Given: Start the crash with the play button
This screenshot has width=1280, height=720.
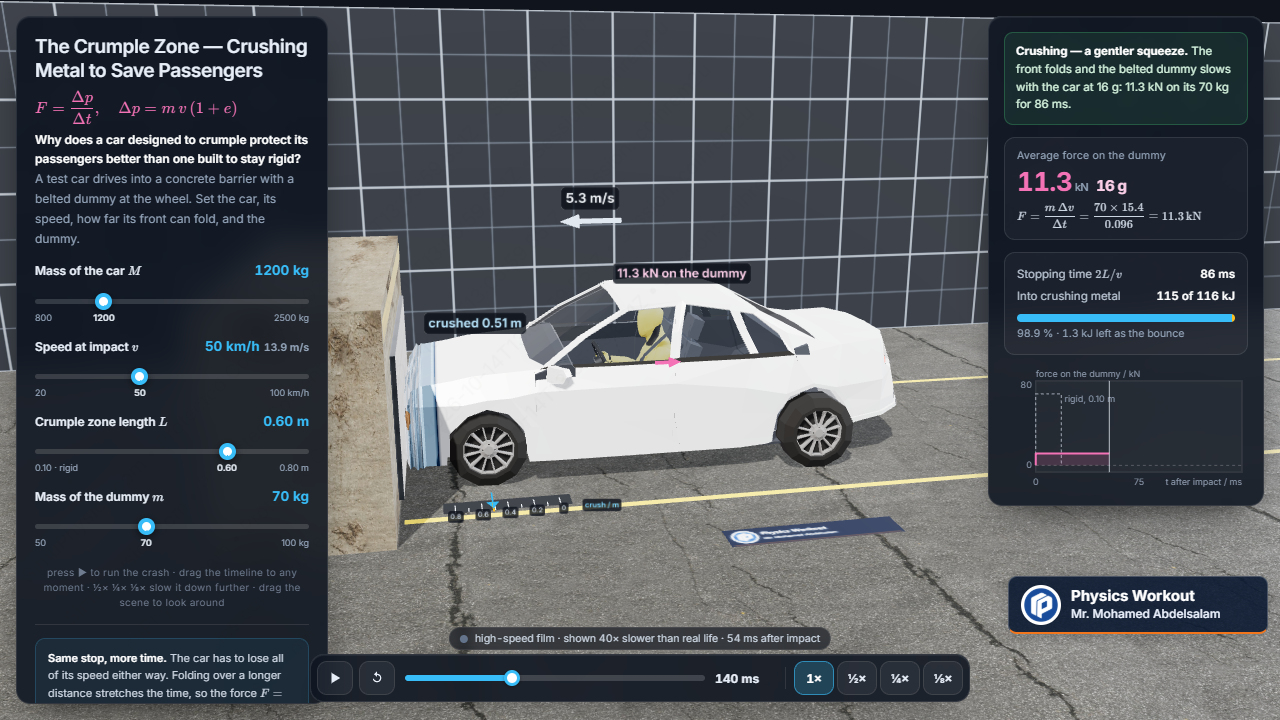Looking at the screenshot, I should (x=335, y=678).
